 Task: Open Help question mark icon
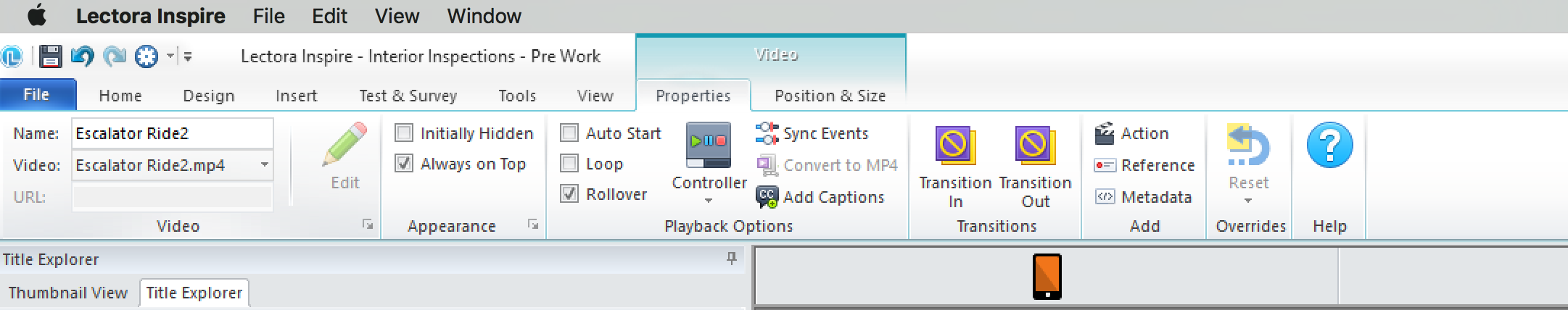point(1329,145)
